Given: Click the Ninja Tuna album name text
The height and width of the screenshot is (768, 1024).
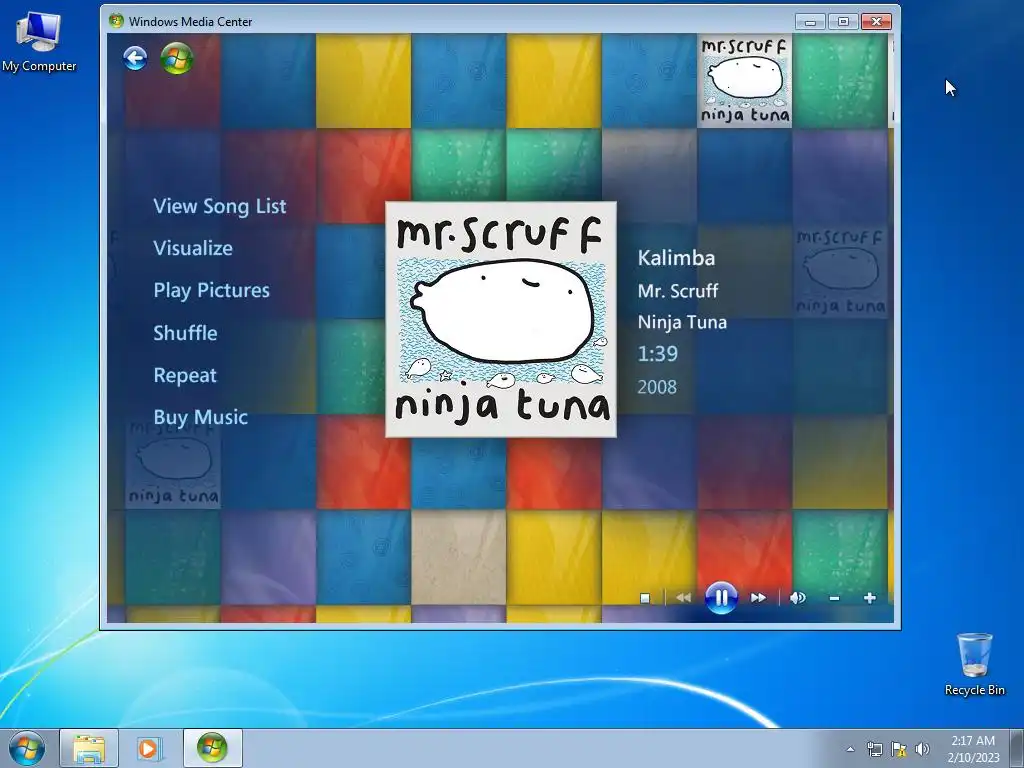Looking at the screenshot, I should click(x=682, y=322).
